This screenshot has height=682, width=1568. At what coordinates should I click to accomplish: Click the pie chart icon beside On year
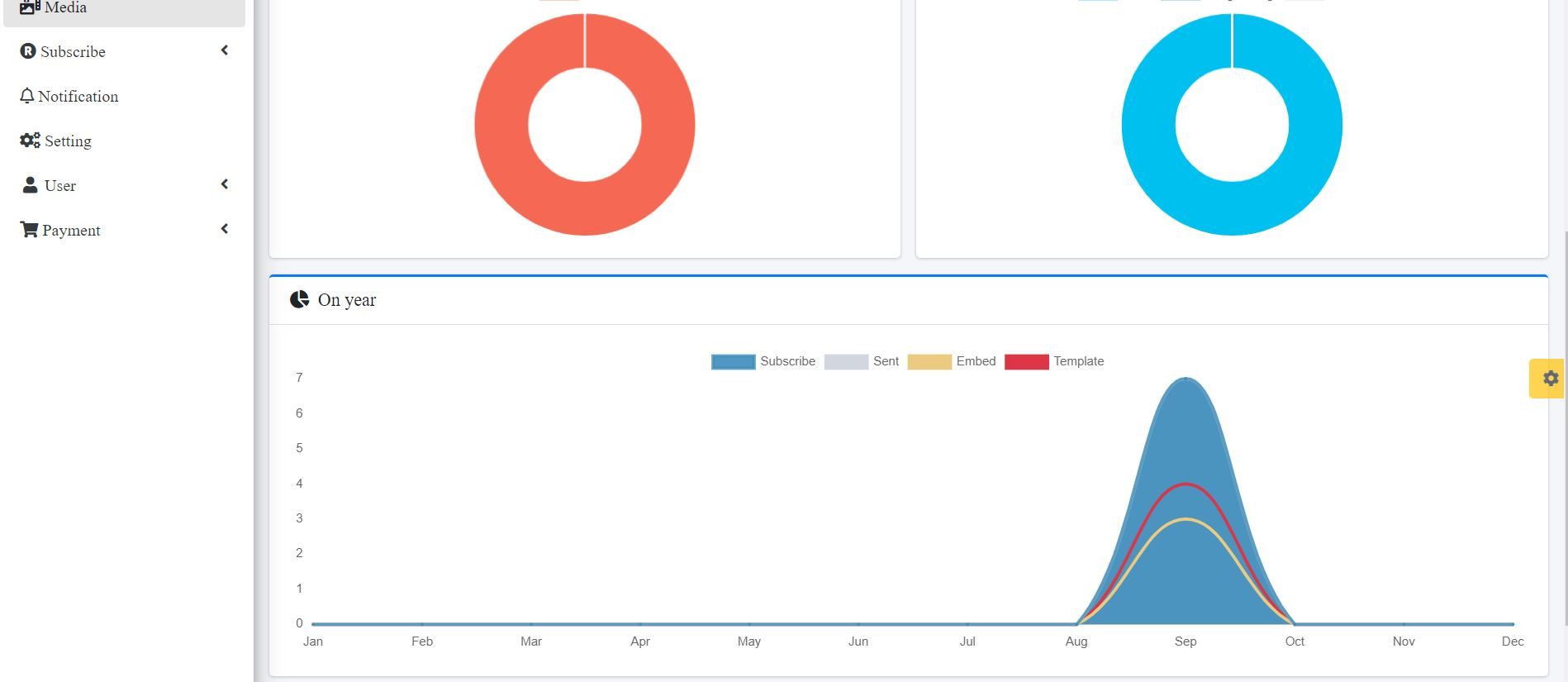299,299
